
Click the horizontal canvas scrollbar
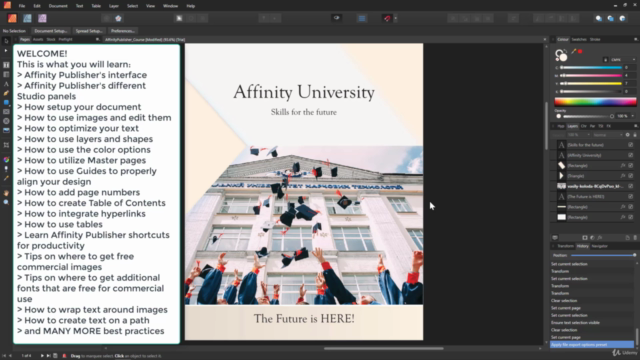pyautogui.click(x=384, y=349)
